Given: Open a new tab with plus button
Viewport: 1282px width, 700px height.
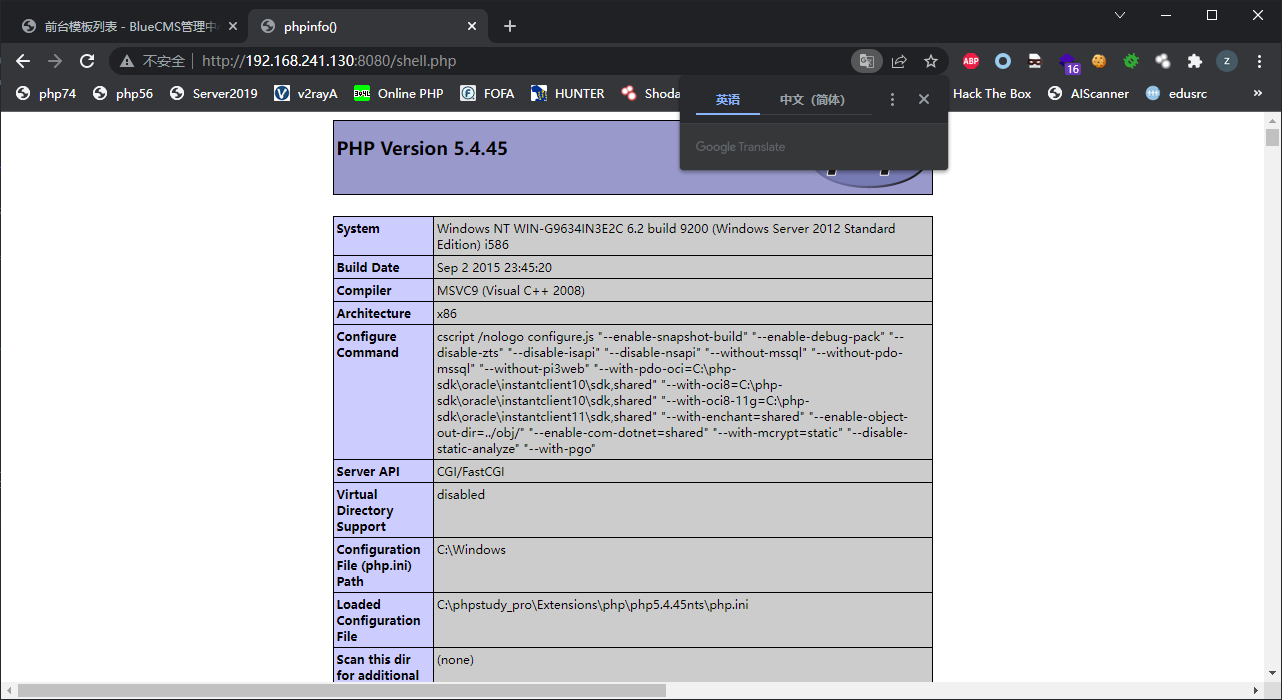Looking at the screenshot, I should 510,27.
